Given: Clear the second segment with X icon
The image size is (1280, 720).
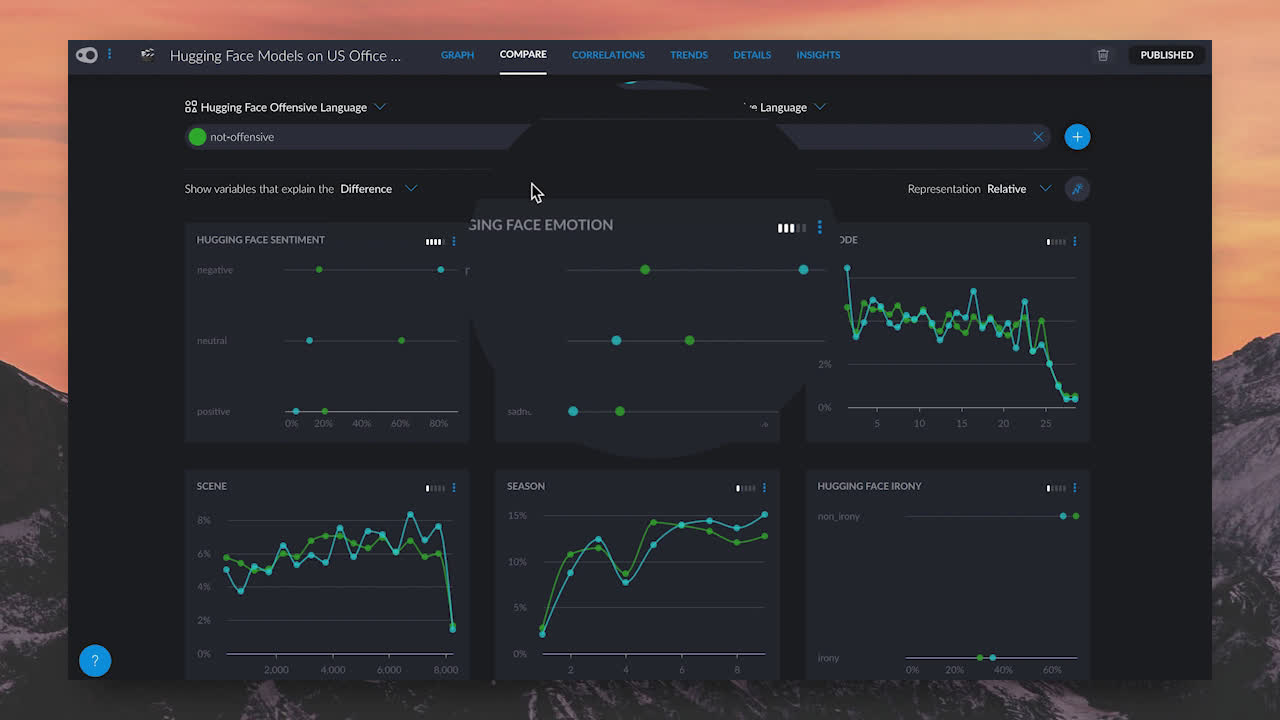Looking at the screenshot, I should [x=1038, y=137].
